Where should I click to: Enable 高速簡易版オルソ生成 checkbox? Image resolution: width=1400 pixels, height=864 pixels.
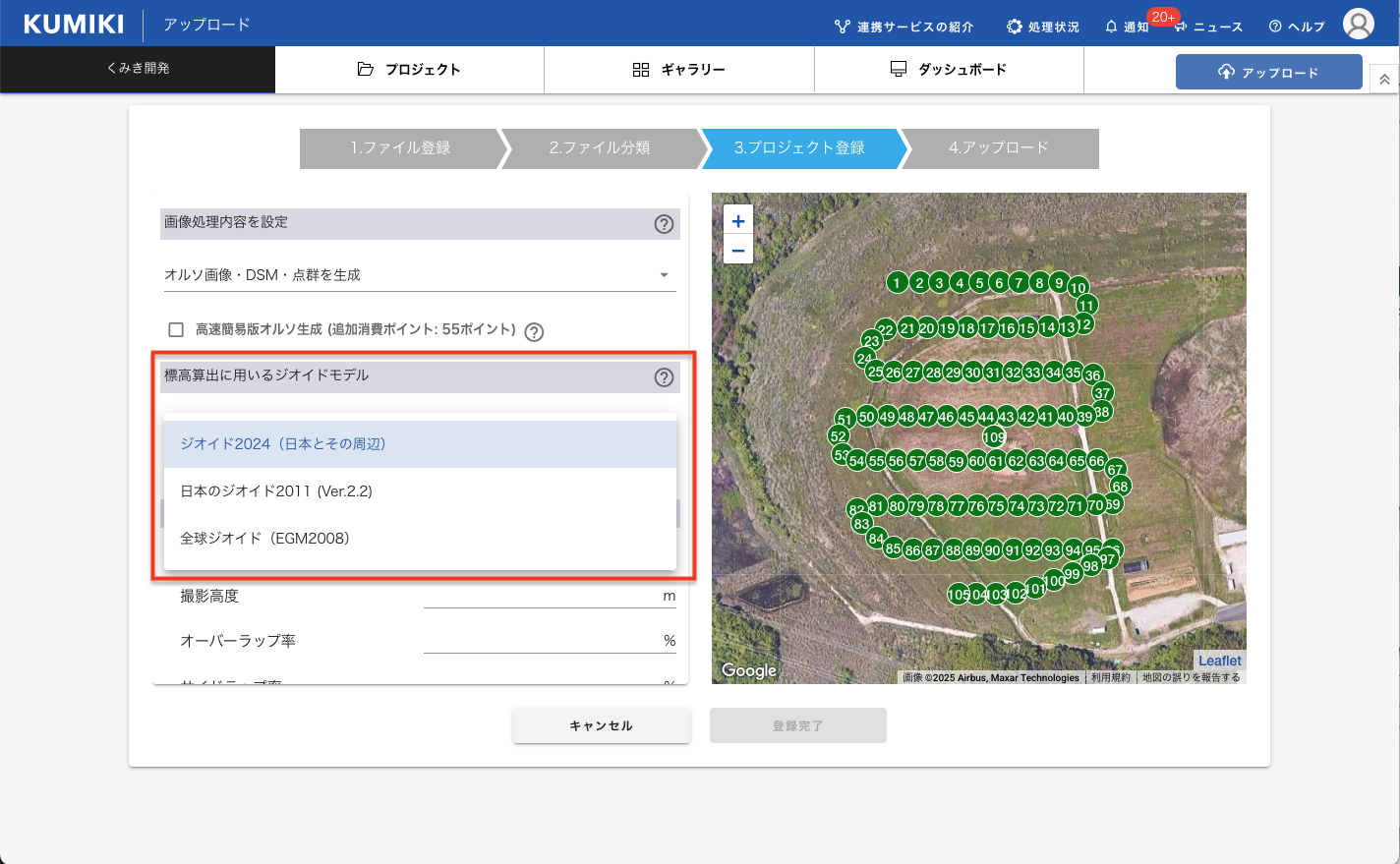176,330
